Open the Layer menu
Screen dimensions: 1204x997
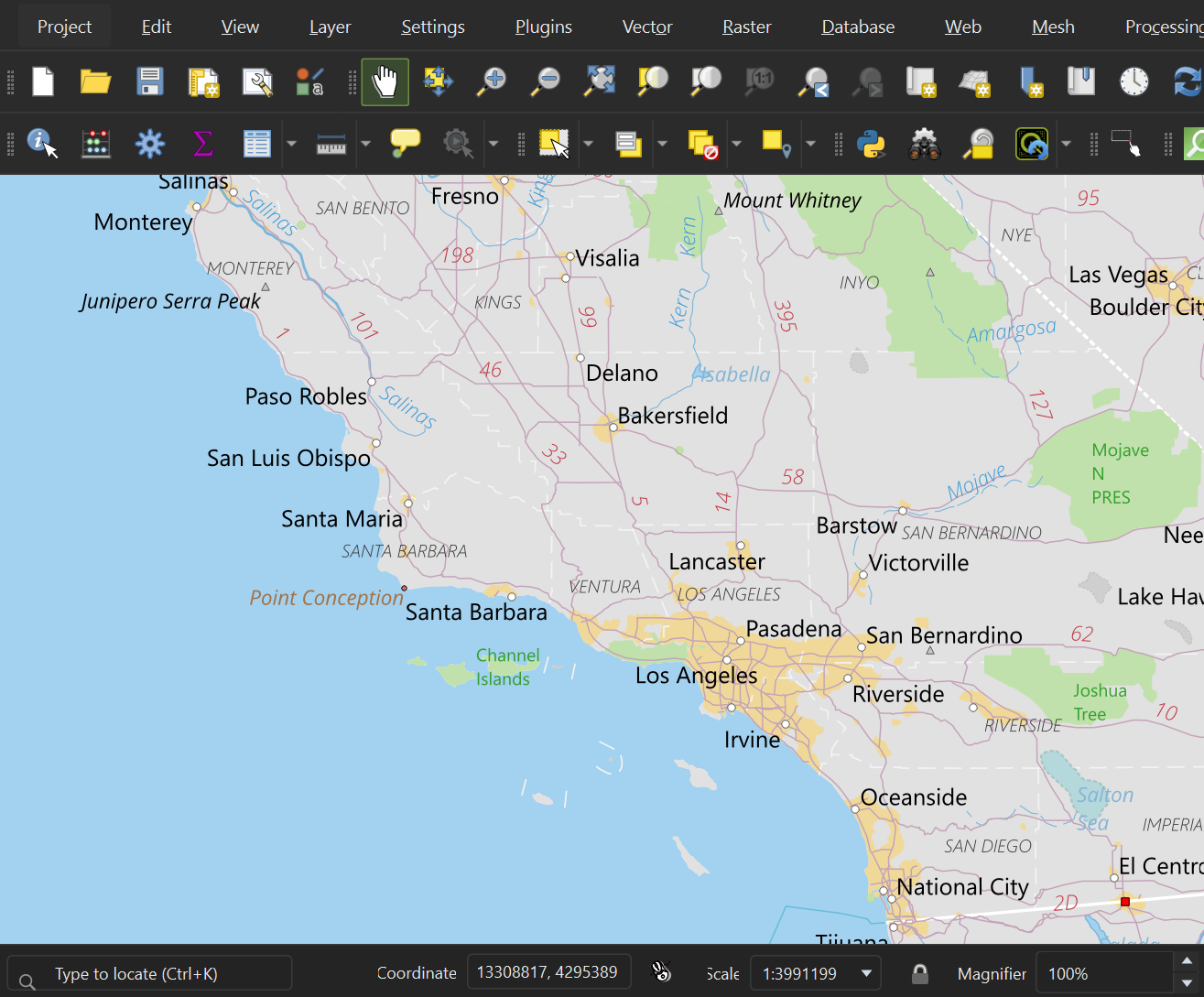(x=330, y=27)
